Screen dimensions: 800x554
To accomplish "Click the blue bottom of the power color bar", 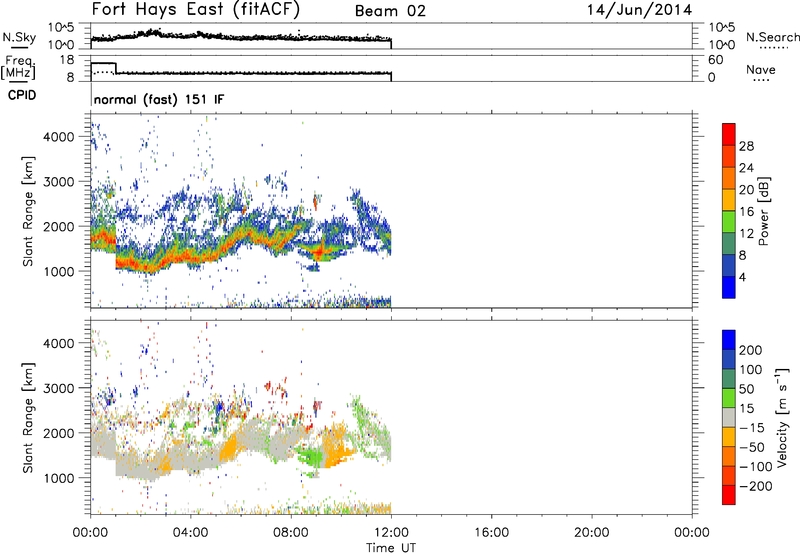I will click(729, 287).
